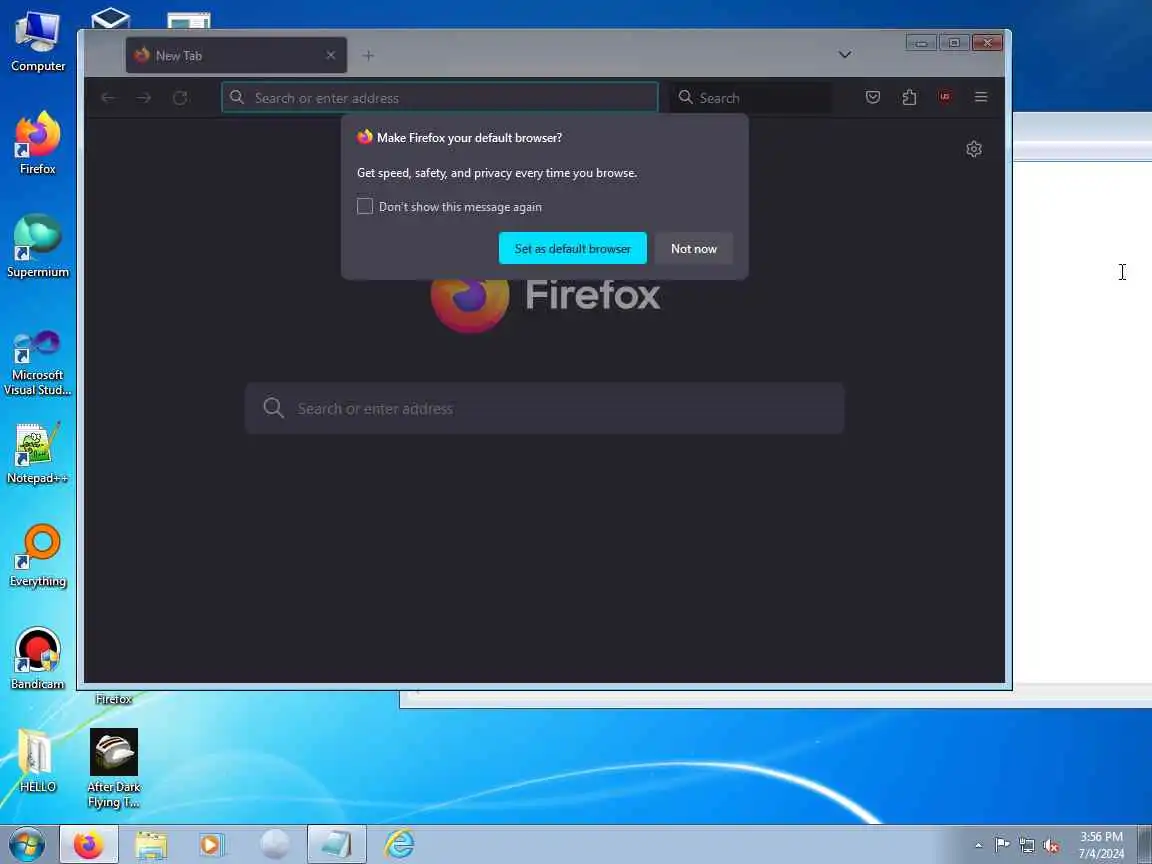
Task: Open the Firefox hamburger application menu
Action: tap(981, 97)
